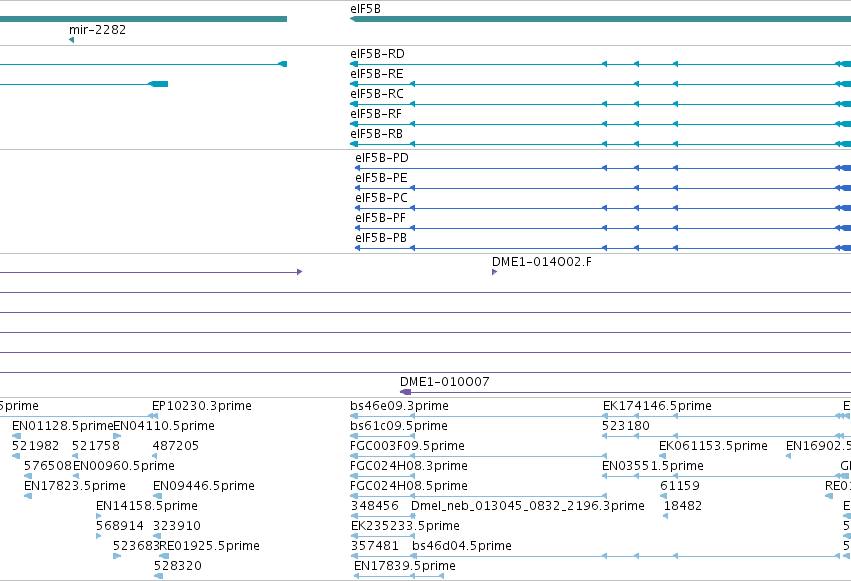Open EST EP10230.3prime
The width and height of the screenshot is (851, 581).
(202, 406)
